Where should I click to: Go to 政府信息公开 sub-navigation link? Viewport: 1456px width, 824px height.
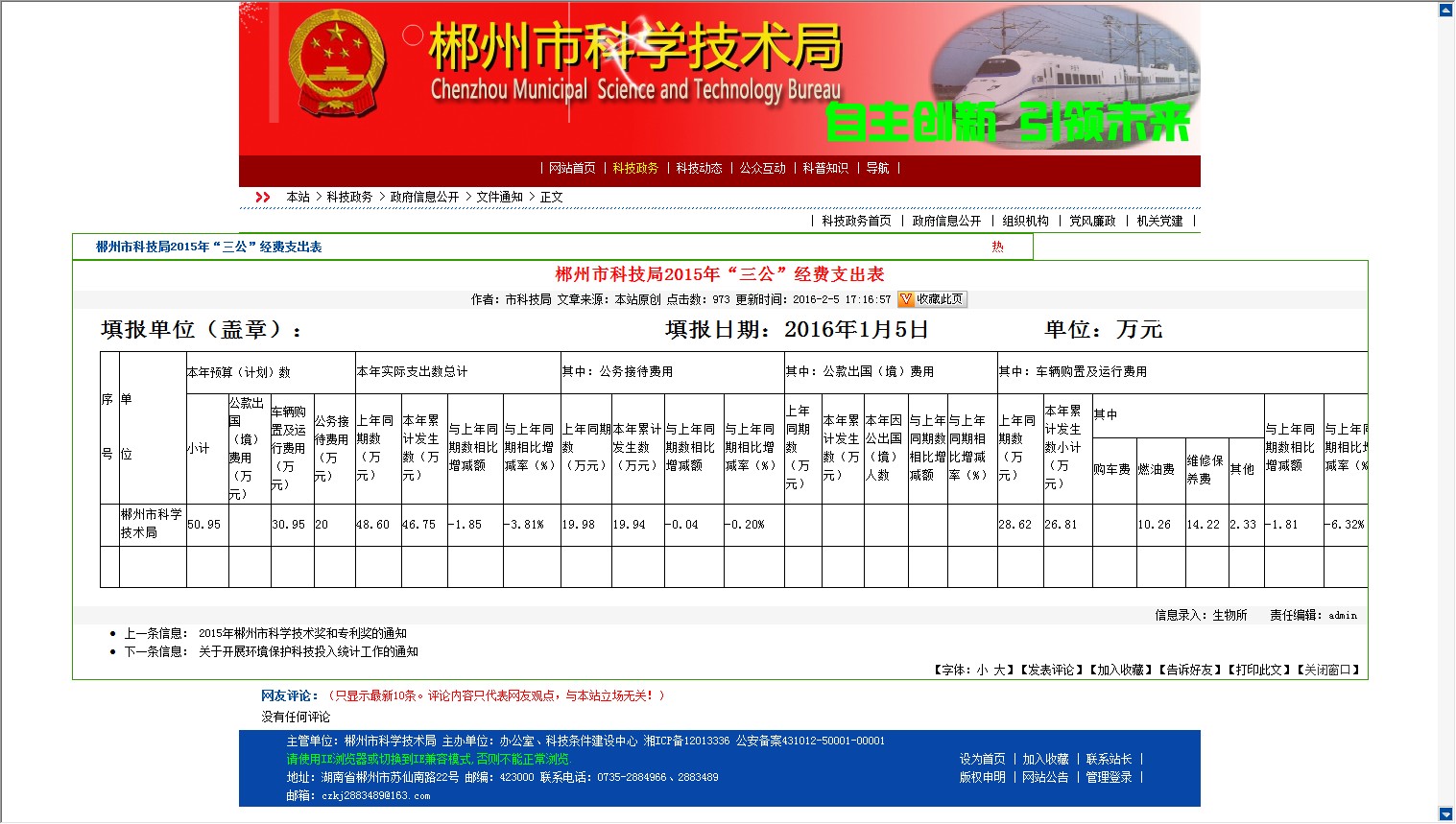pos(946,221)
